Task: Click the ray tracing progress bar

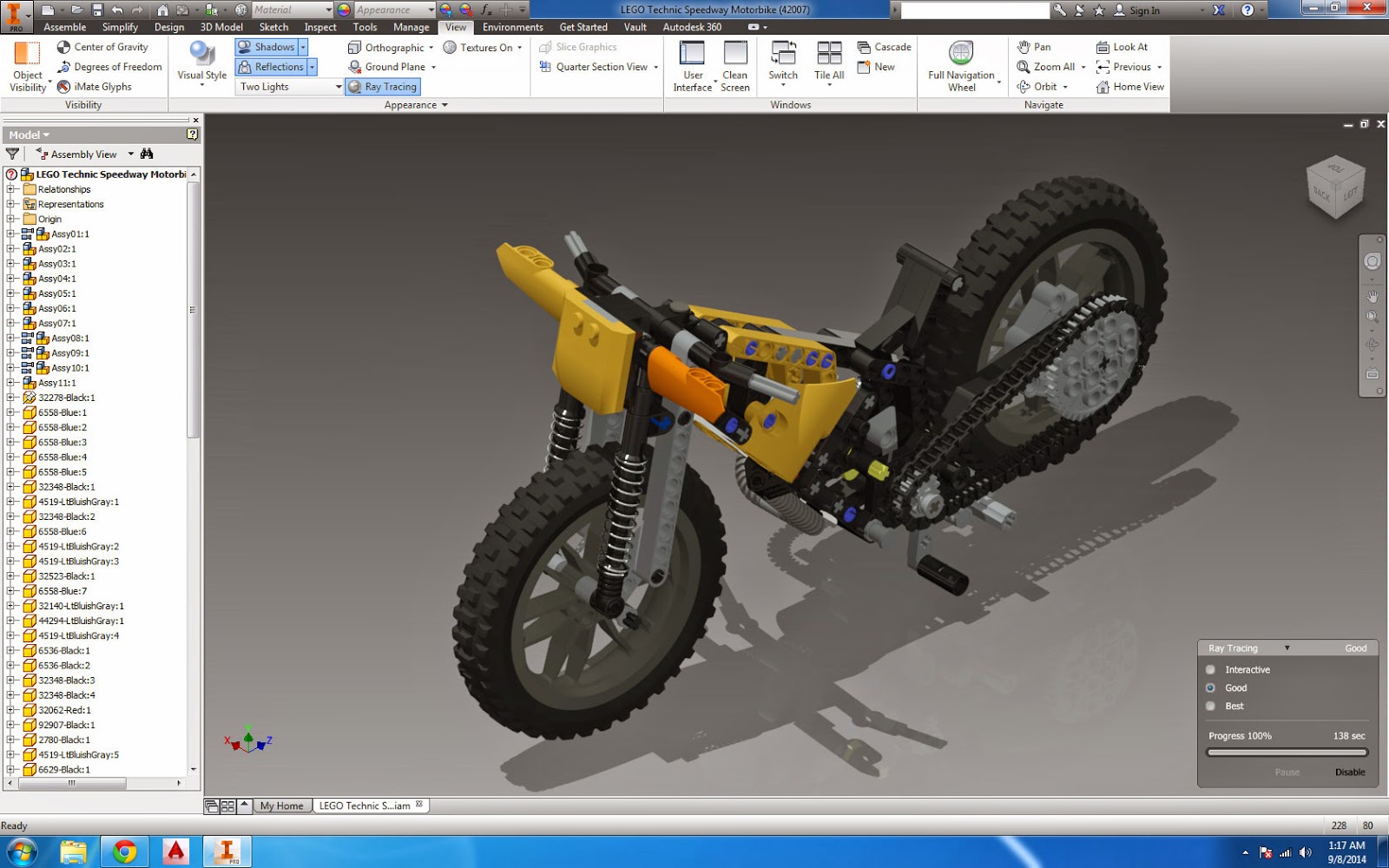Action: click(1287, 753)
